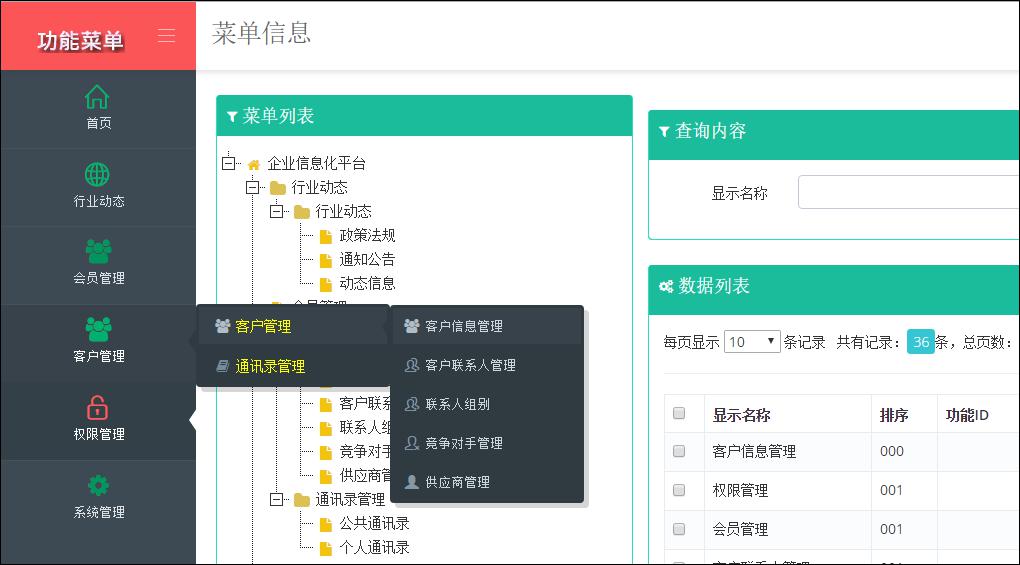Click into the 显示名称 search input field
The height and width of the screenshot is (565, 1020).
point(908,192)
